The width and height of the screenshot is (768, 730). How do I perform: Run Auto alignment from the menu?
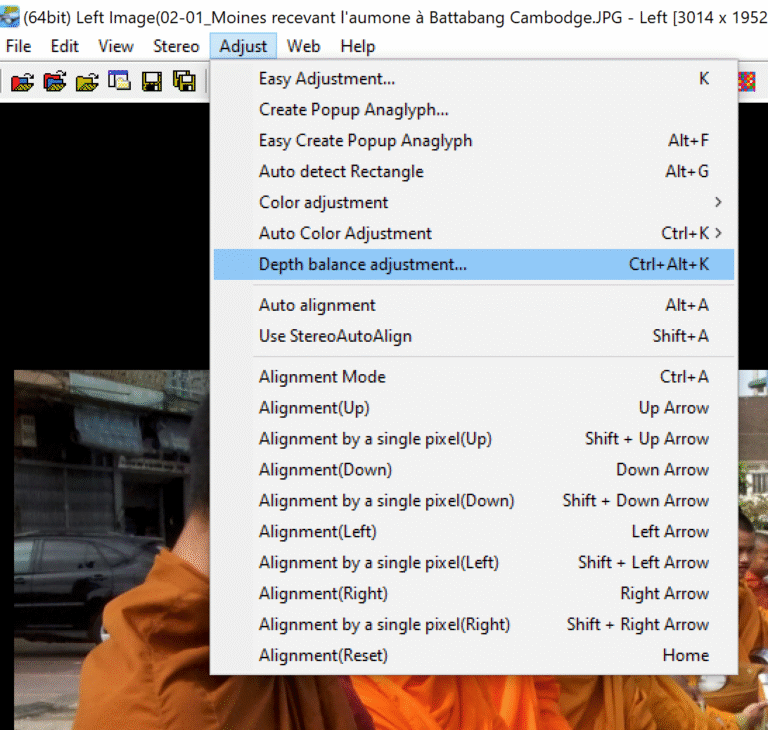[x=474, y=305]
